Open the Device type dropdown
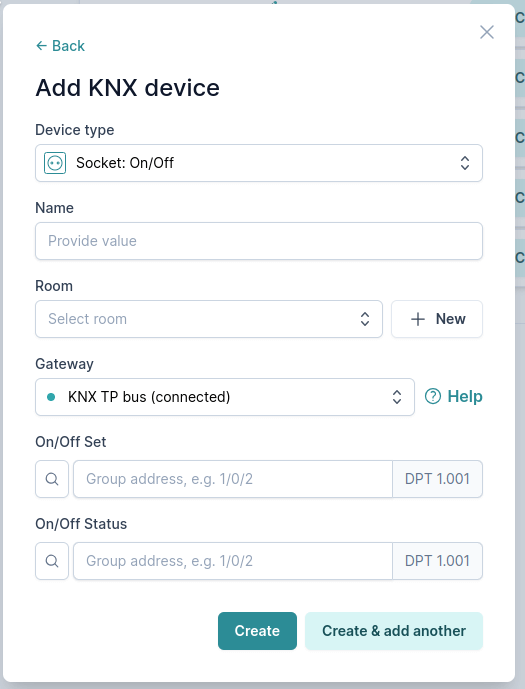525x689 pixels. tap(259, 163)
